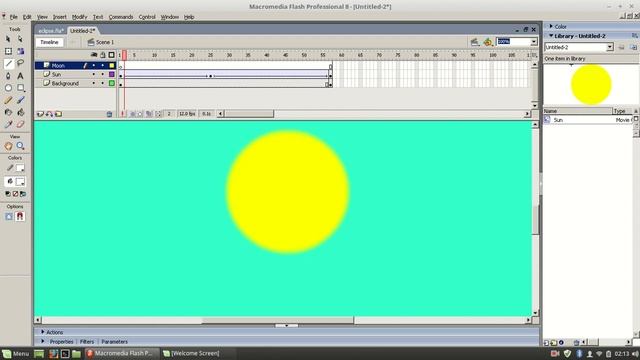
Task: Select the Selection arrow tool
Action: pos(8,39)
